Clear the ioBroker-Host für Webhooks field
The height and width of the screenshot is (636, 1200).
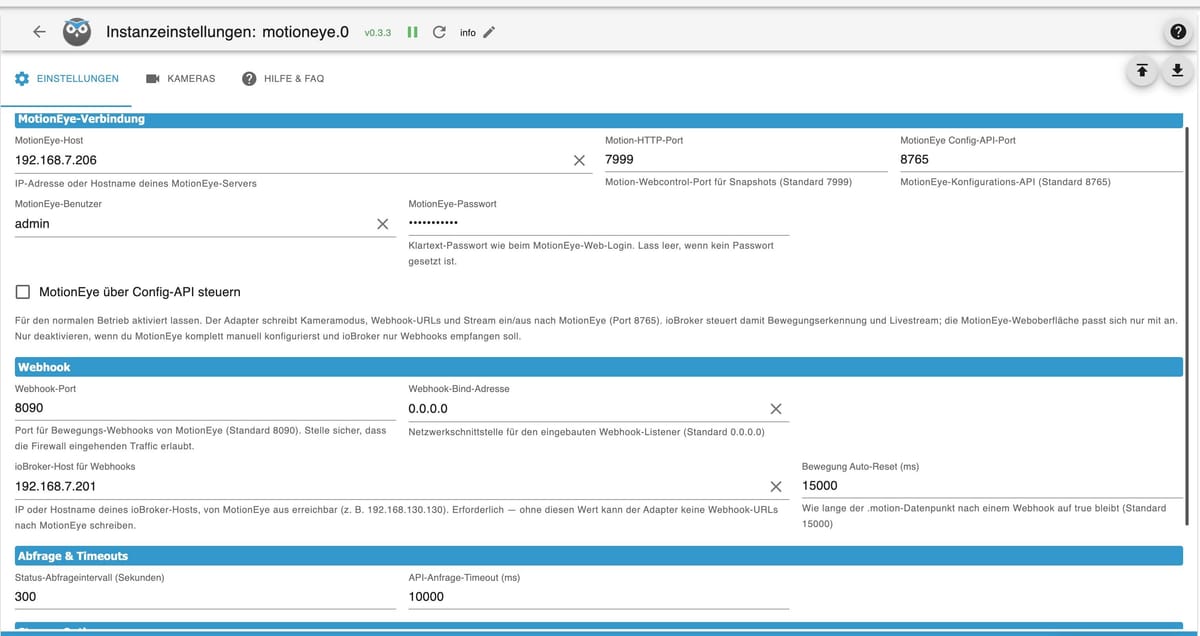(775, 486)
